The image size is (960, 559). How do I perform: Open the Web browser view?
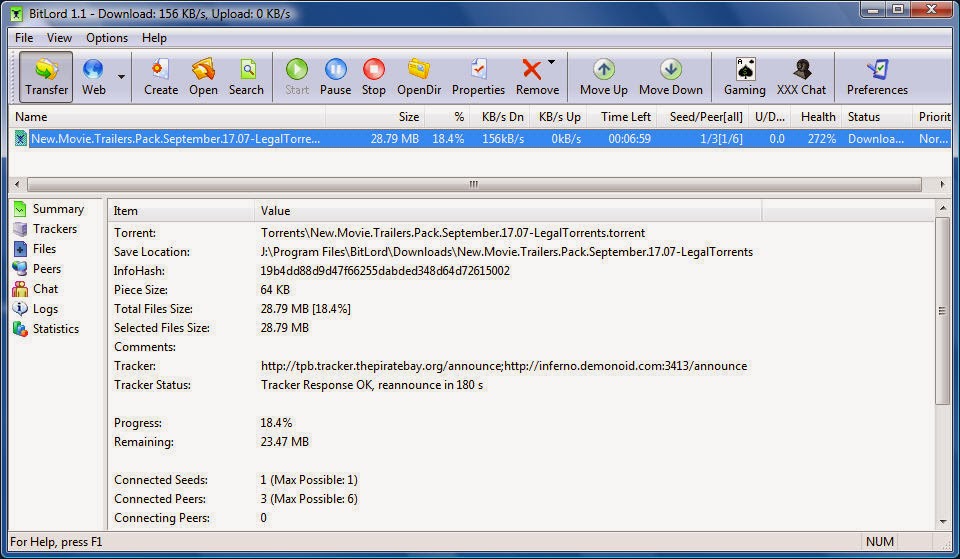coord(93,77)
